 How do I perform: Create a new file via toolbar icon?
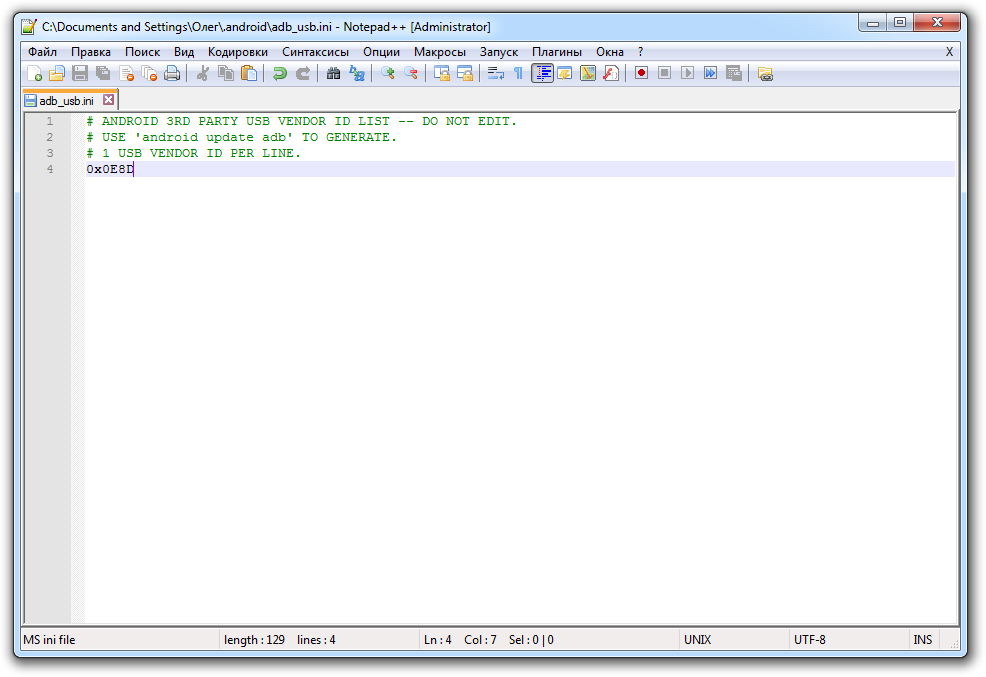click(34, 73)
